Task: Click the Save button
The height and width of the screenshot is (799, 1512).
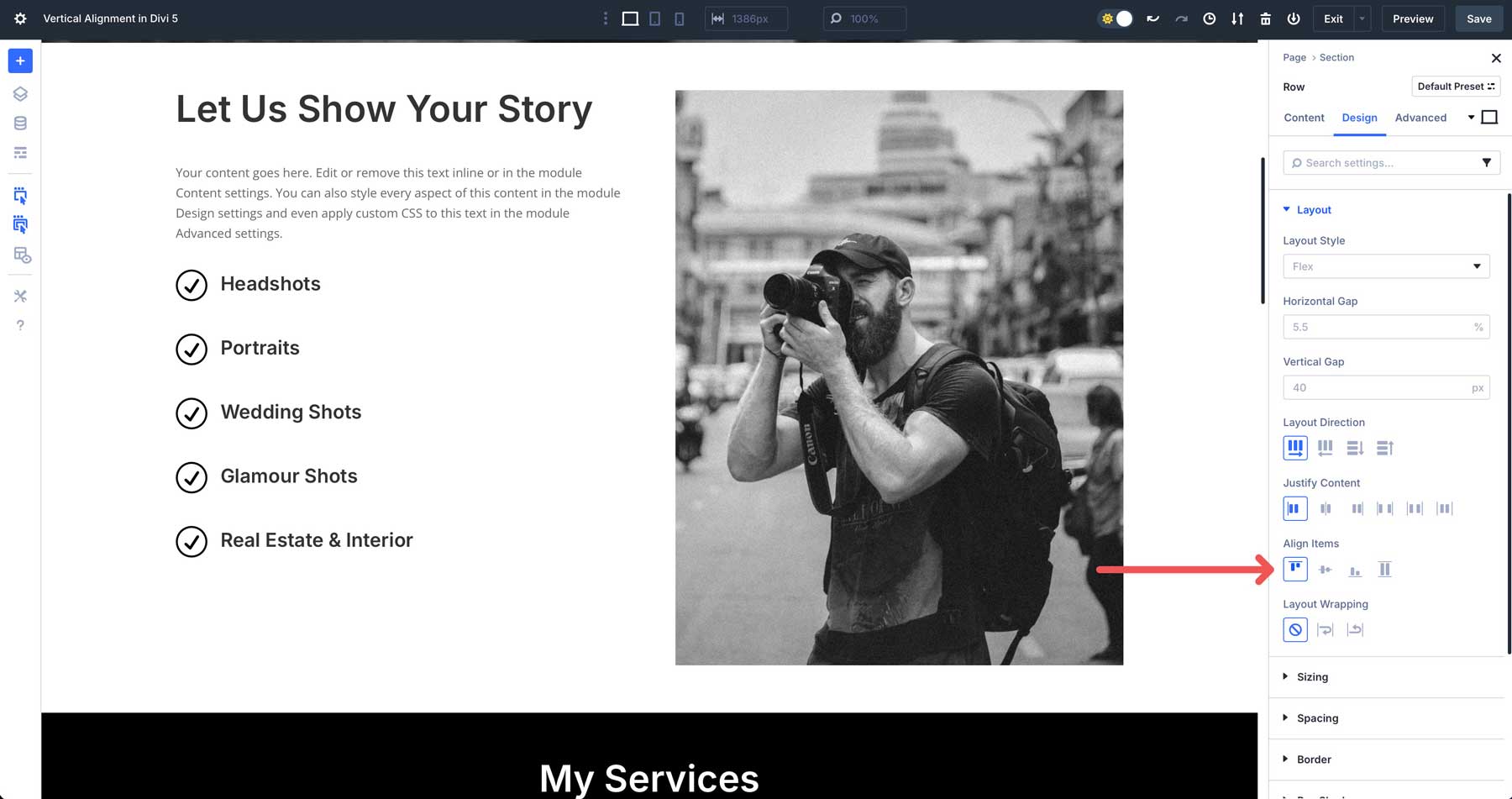Action: (x=1478, y=18)
